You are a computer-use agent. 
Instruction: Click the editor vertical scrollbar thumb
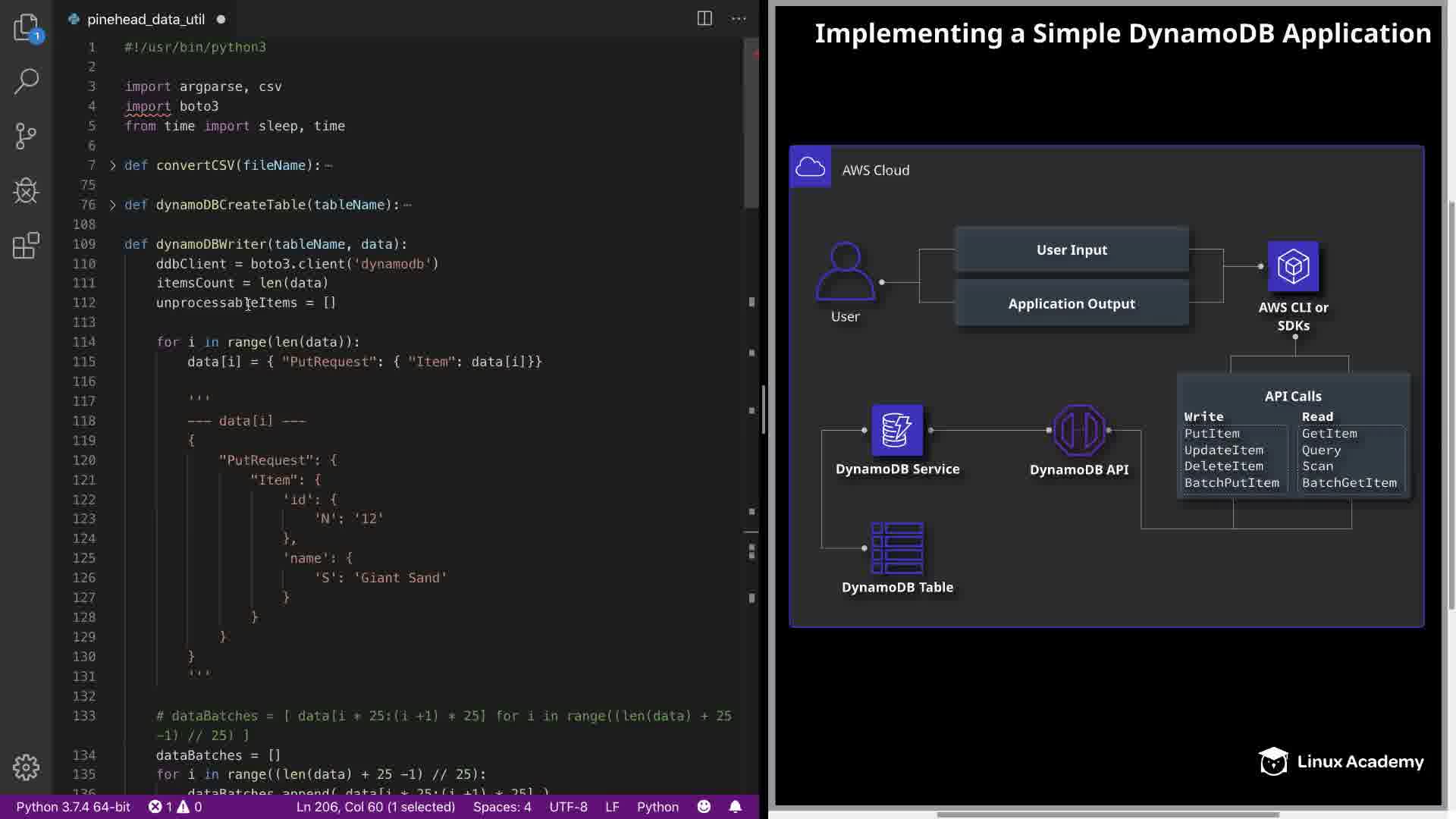pos(751,121)
